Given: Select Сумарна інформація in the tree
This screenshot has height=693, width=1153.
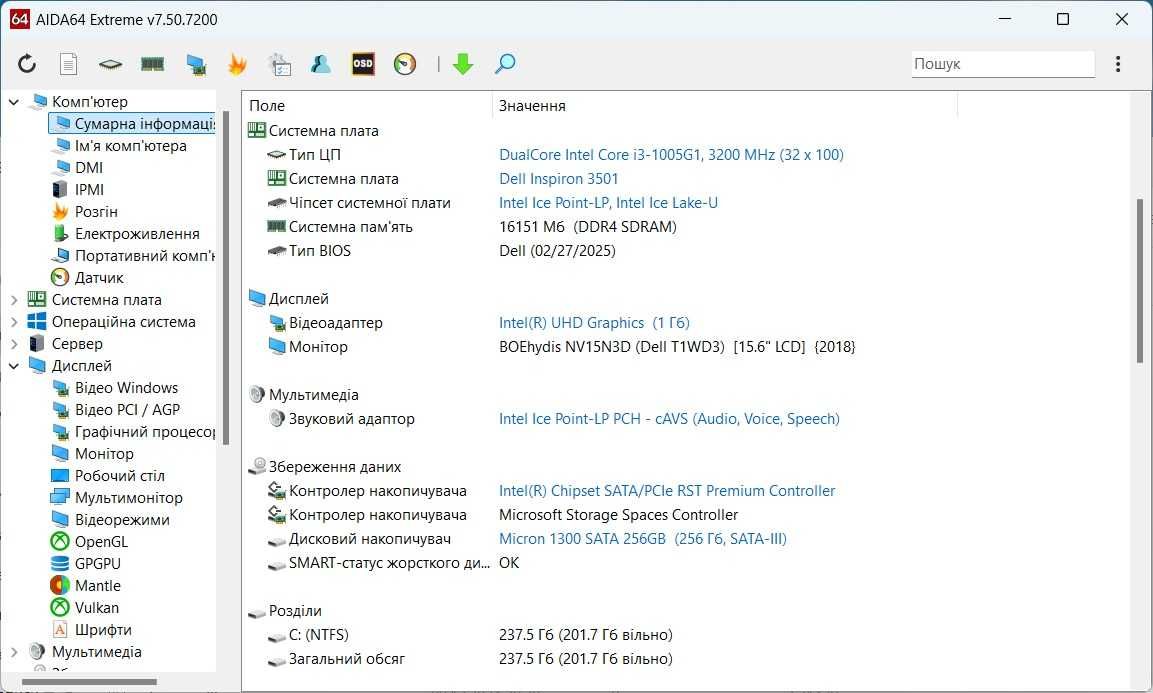Looking at the screenshot, I should (x=132, y=124).
